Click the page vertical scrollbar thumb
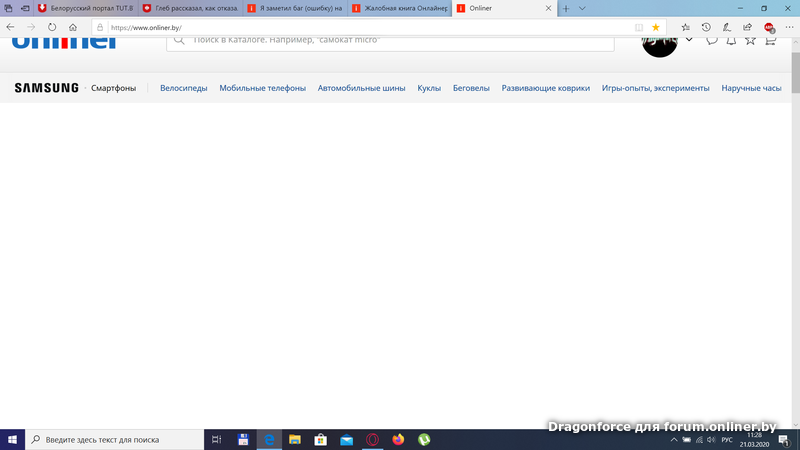The width and height of the screenshot is (800, 450). 795,71
